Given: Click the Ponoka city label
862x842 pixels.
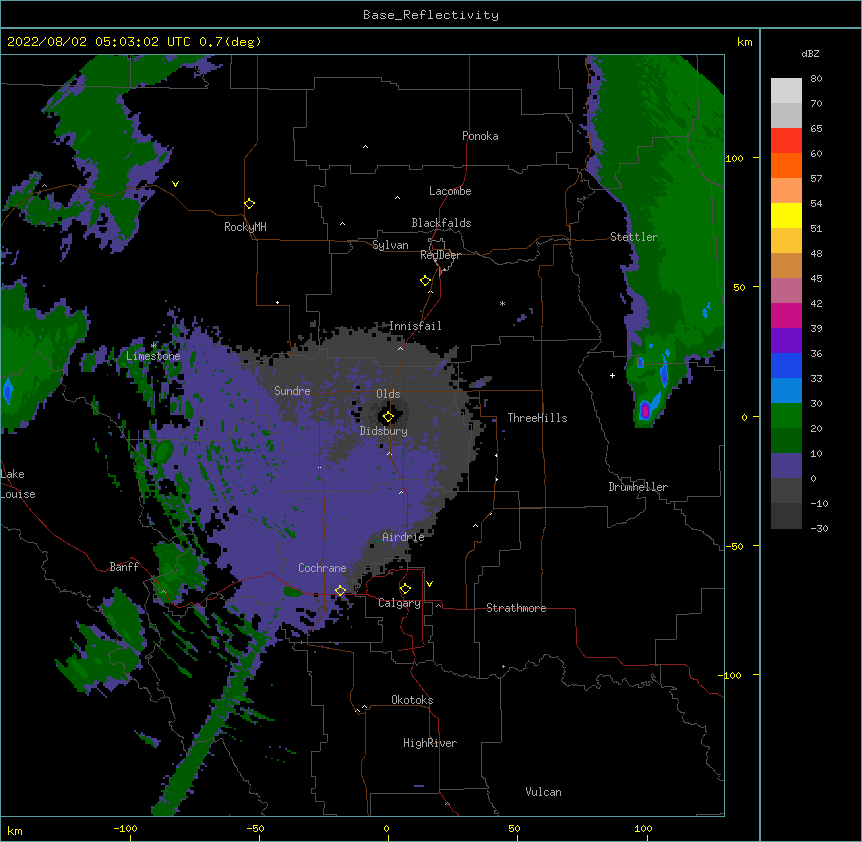Looking at the screenshot, I should [x=480, y=136].
